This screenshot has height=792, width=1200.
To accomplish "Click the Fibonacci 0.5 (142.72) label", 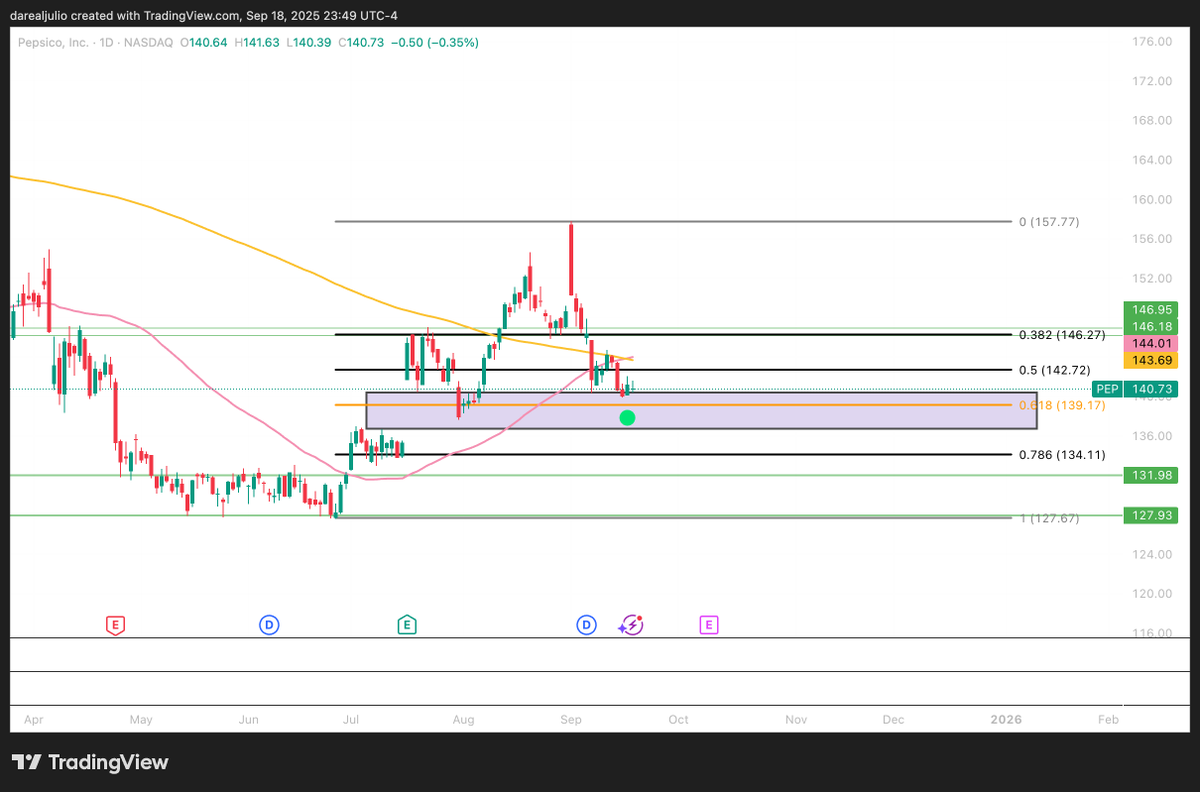I will pos(1054,370).
